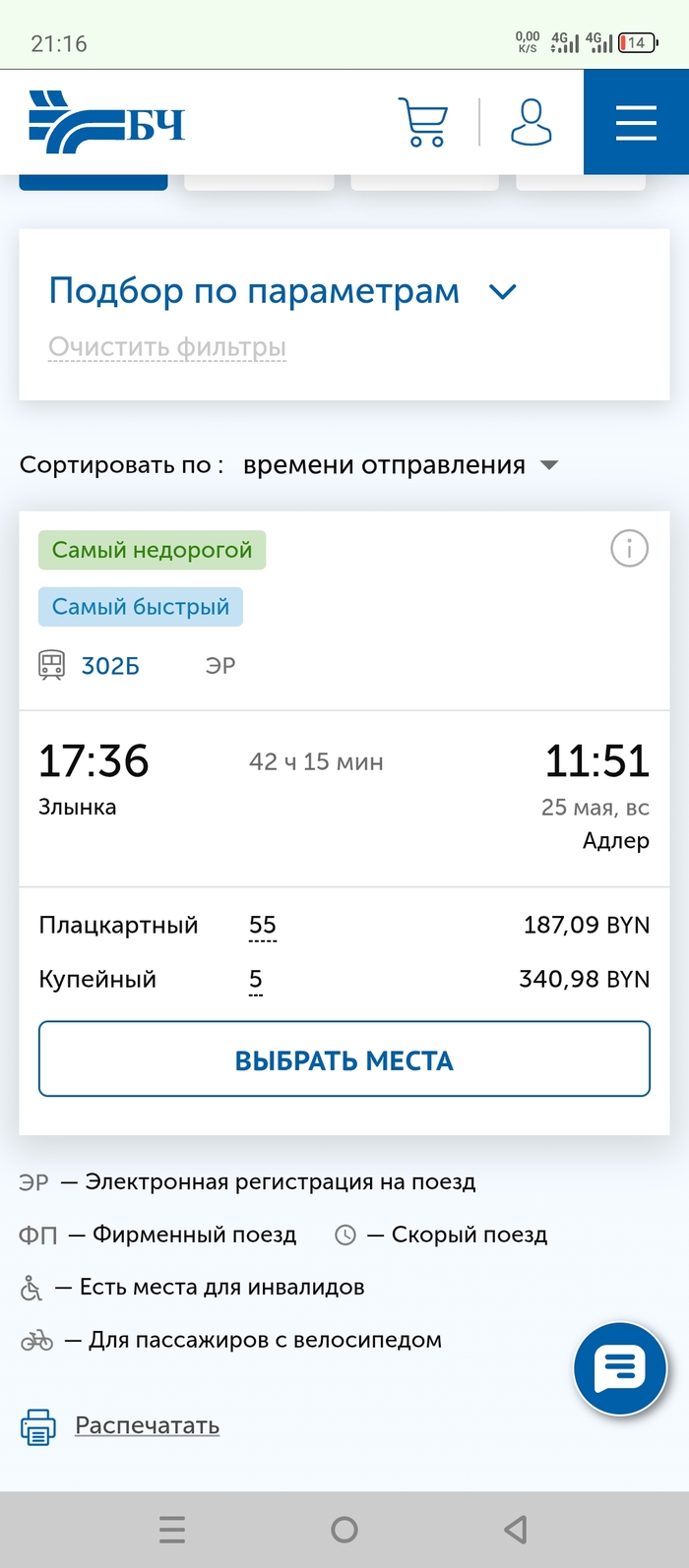Tap the 5 available Купейный seats
The height and width of the screenshot is (1568, 689).
(x=256, y=980)
